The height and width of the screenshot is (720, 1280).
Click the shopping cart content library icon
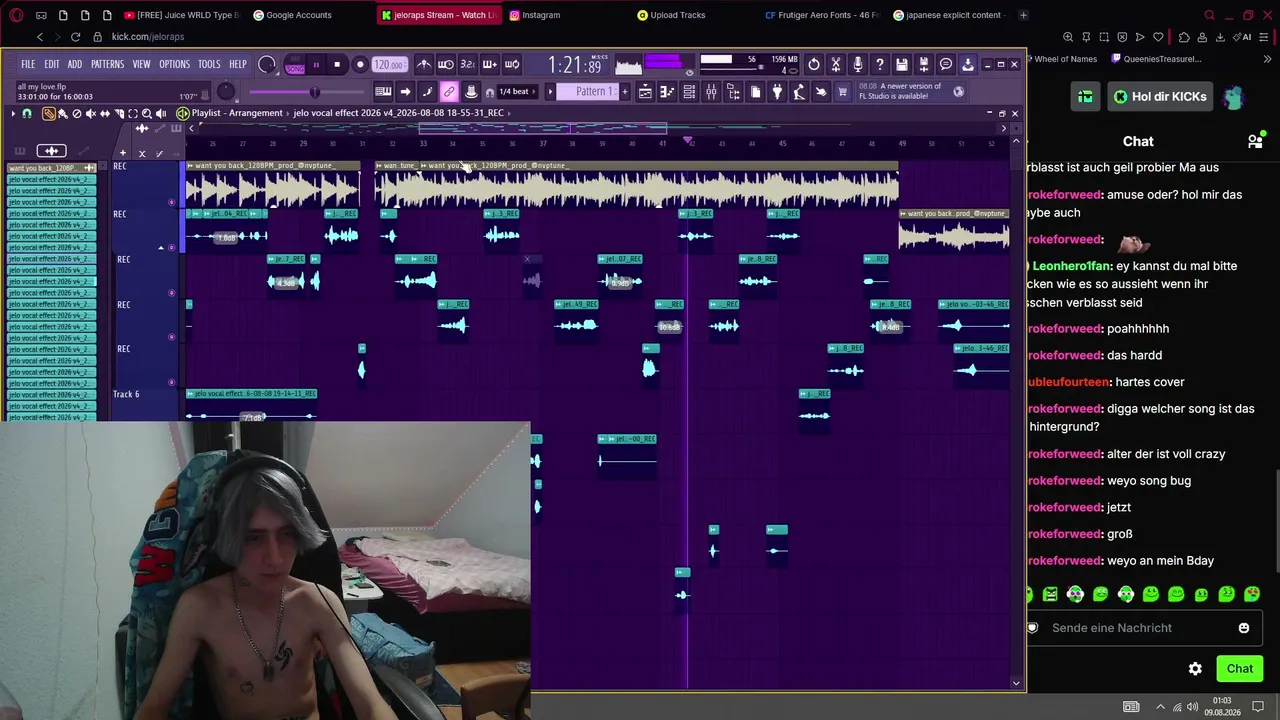842,92
